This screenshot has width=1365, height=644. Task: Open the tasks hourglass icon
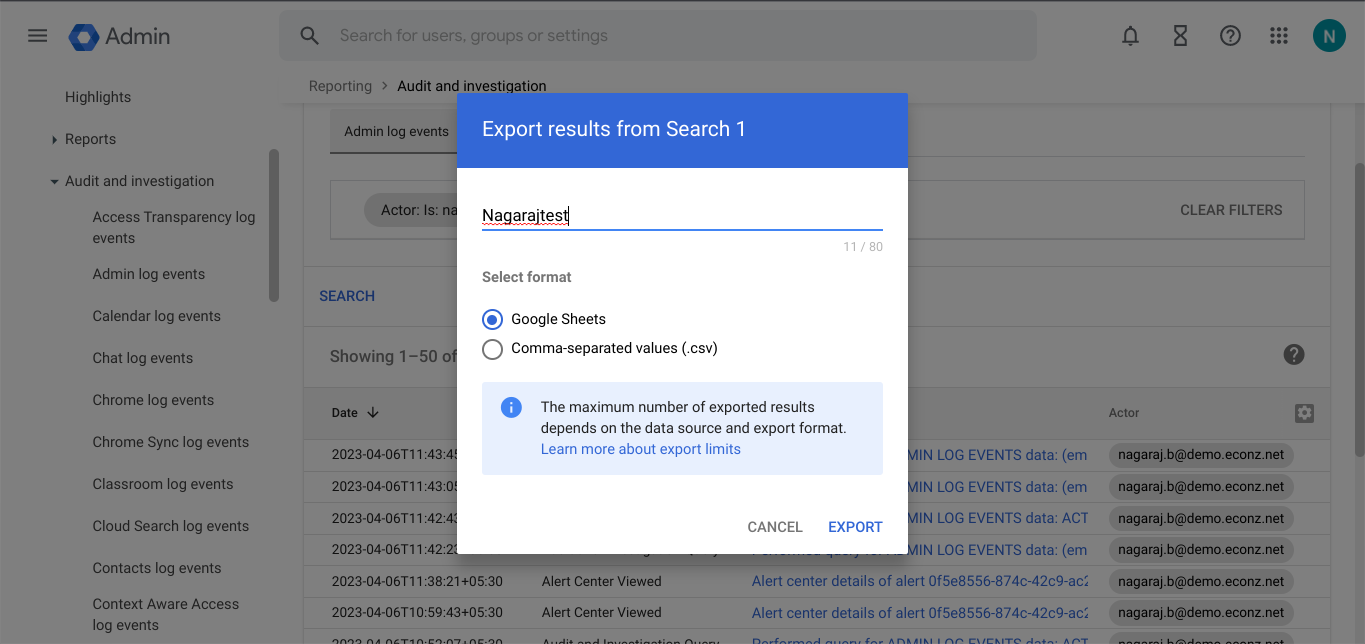(1180, 36)
